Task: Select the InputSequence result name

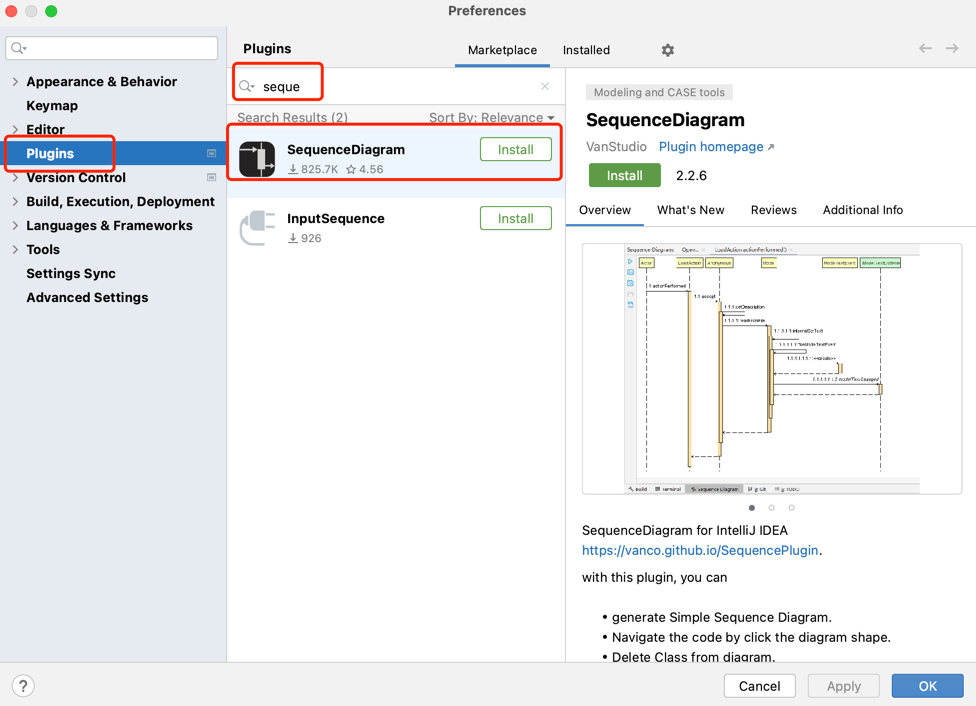Action: 336,219
